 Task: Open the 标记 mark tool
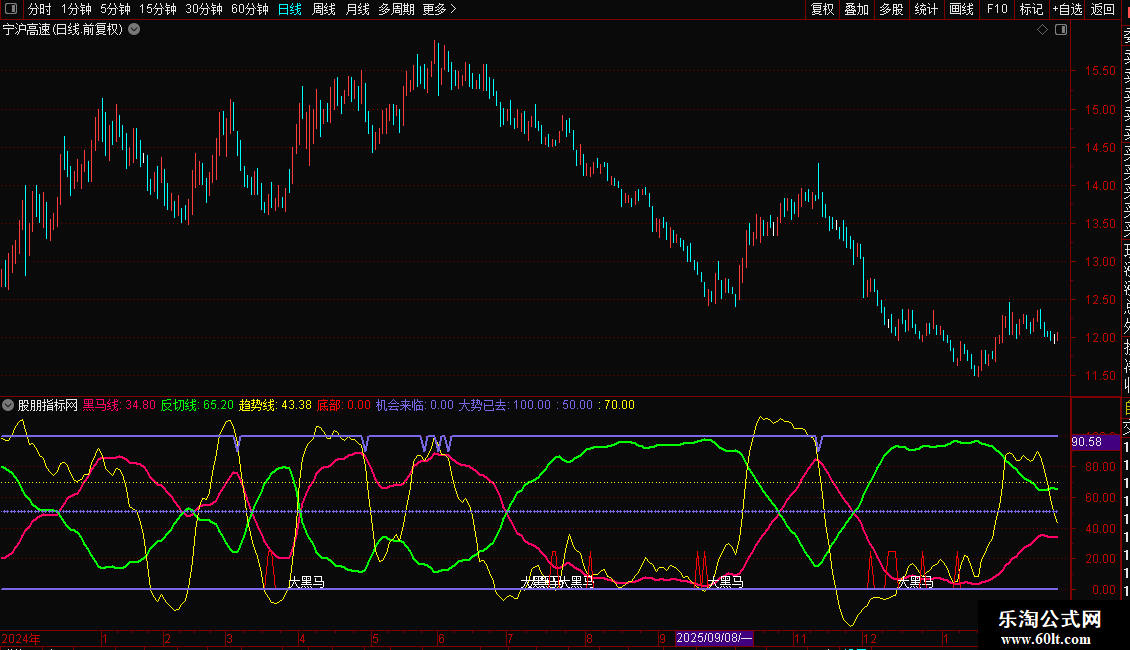[x=1030, y=9]
